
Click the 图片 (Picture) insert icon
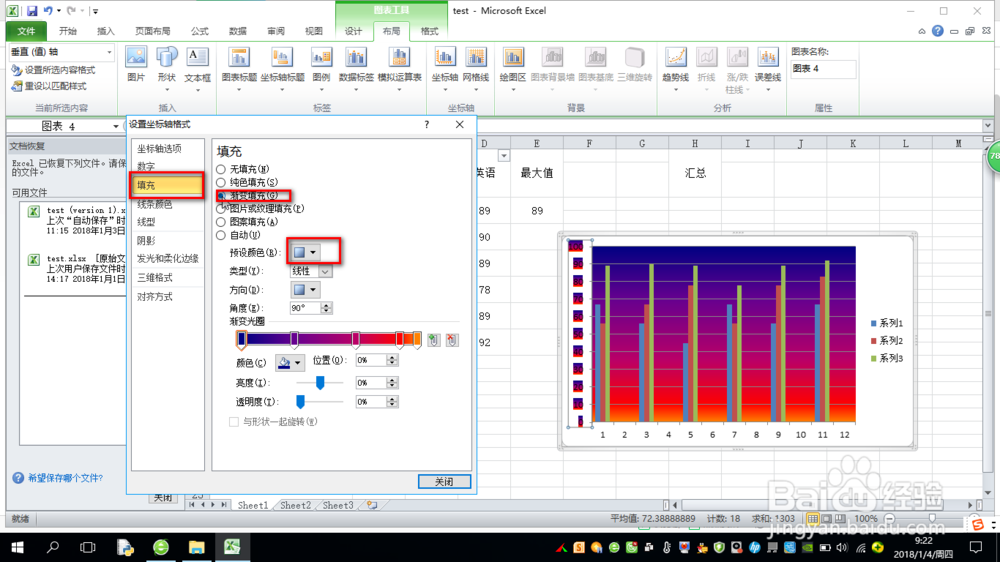click(136, 65)
